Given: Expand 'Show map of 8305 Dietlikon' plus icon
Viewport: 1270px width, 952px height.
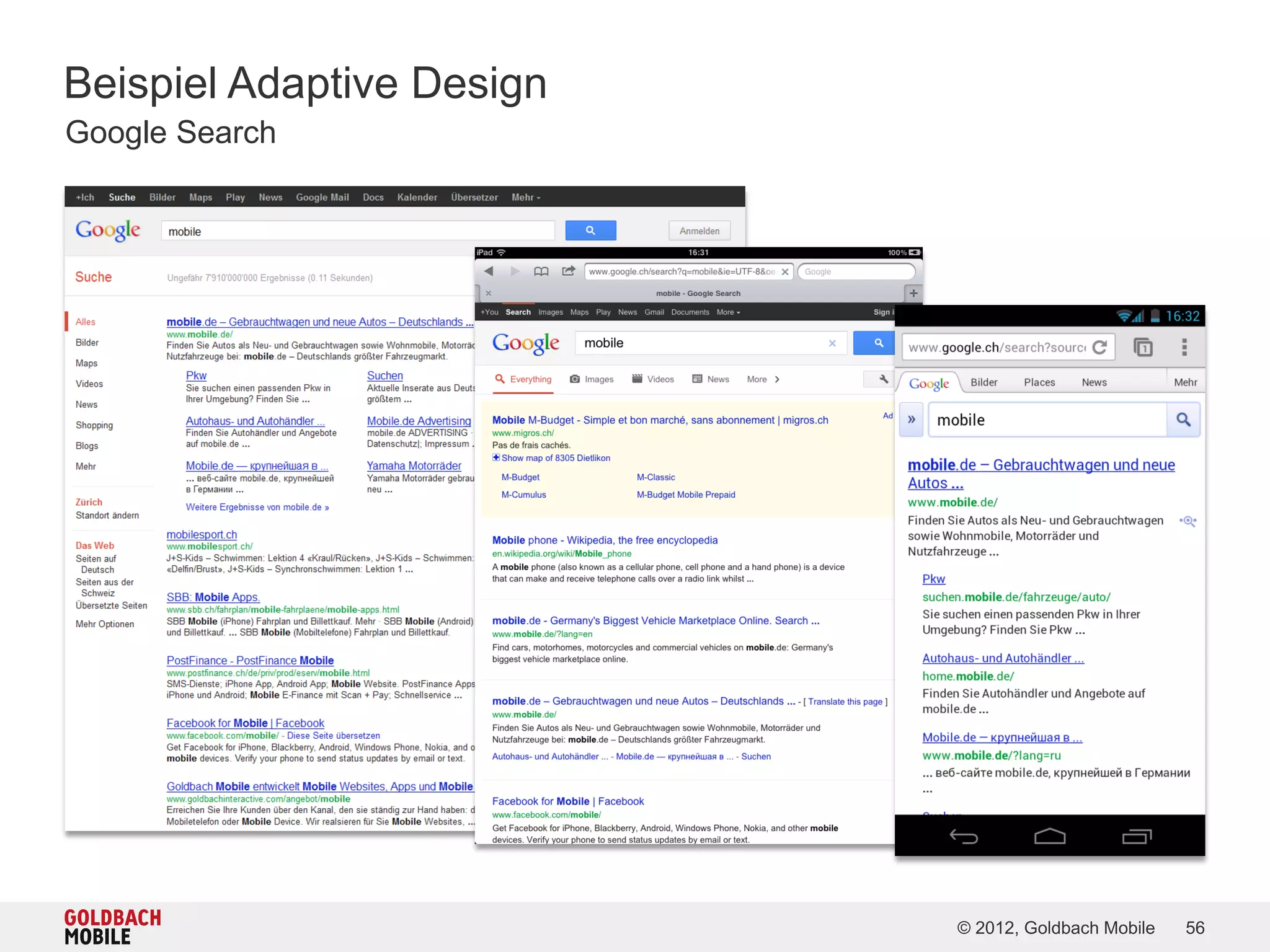Looking at the screenshot, I should [x=496, y=457].
